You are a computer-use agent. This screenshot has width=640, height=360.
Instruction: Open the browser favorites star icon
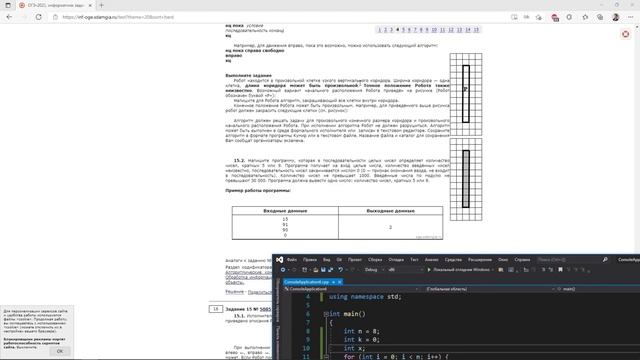(x=585, y=17)
